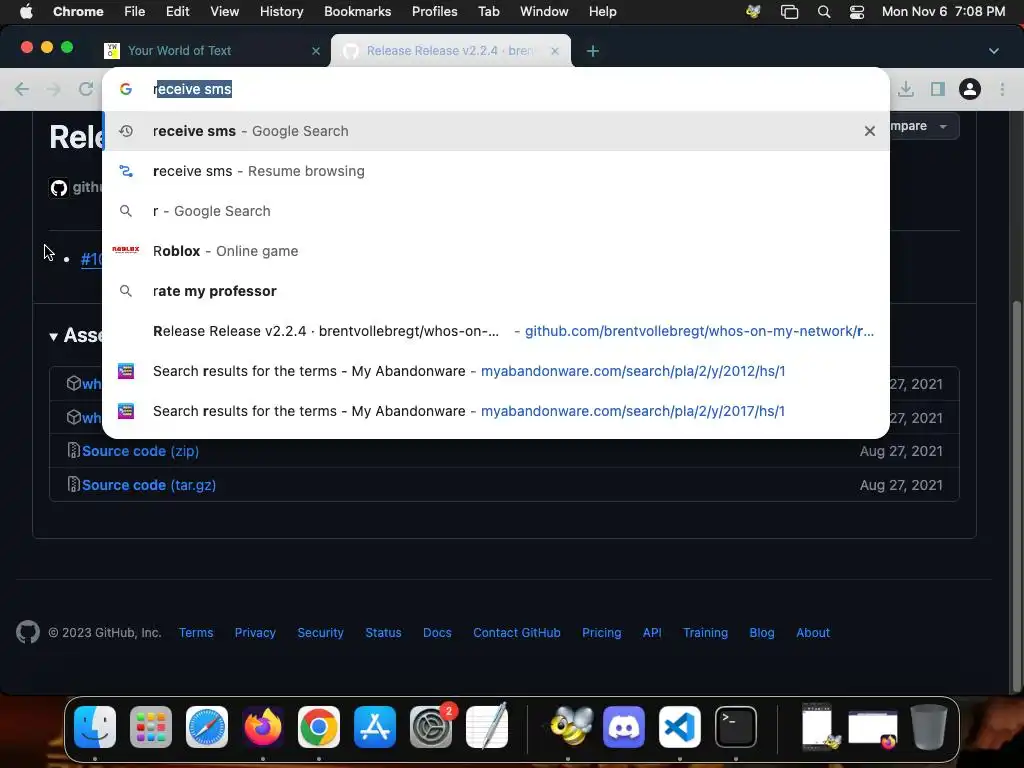Open the Chrome app menu
This screenshot has width=1024, height=768.
coord(78,11)
